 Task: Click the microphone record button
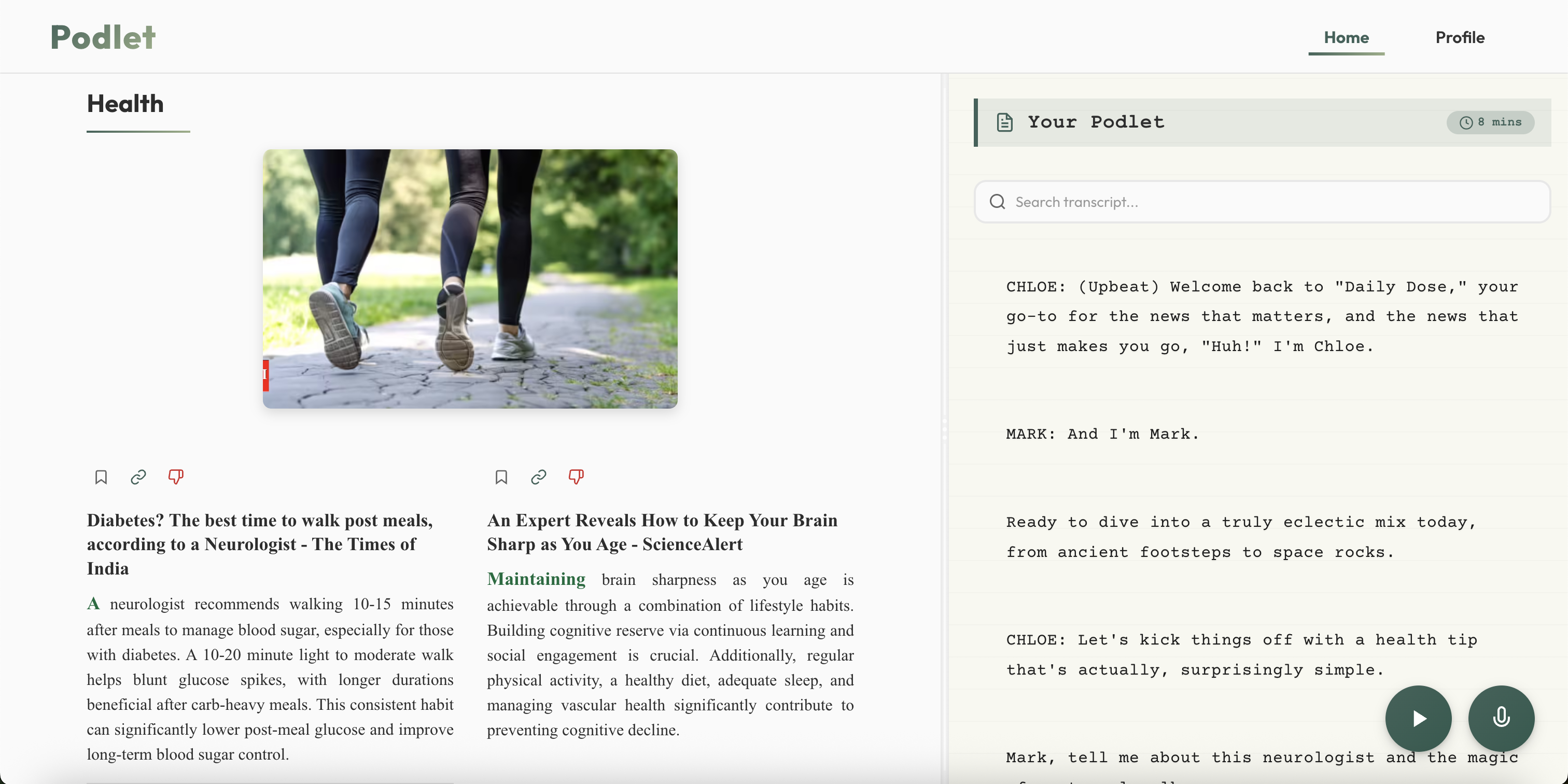(x=1501, y=718)
